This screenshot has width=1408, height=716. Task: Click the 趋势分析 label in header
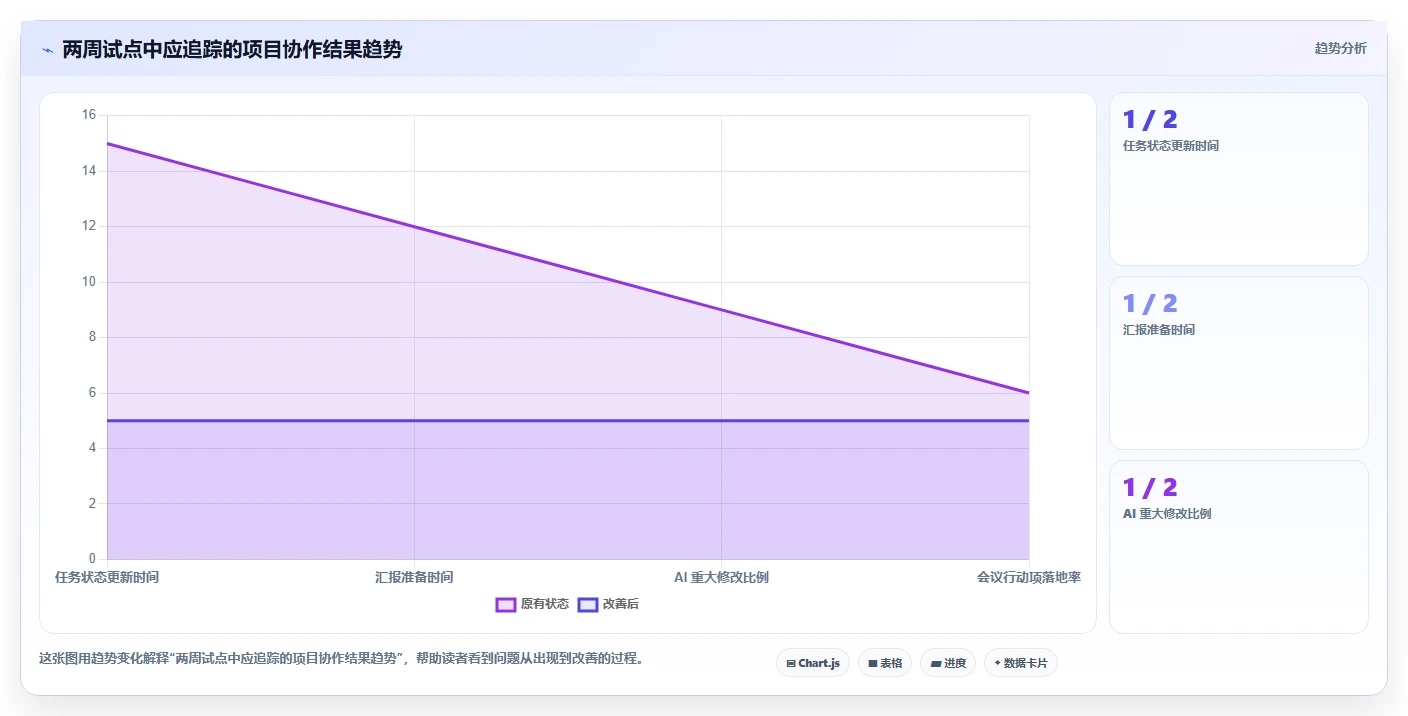point(1340,48)
